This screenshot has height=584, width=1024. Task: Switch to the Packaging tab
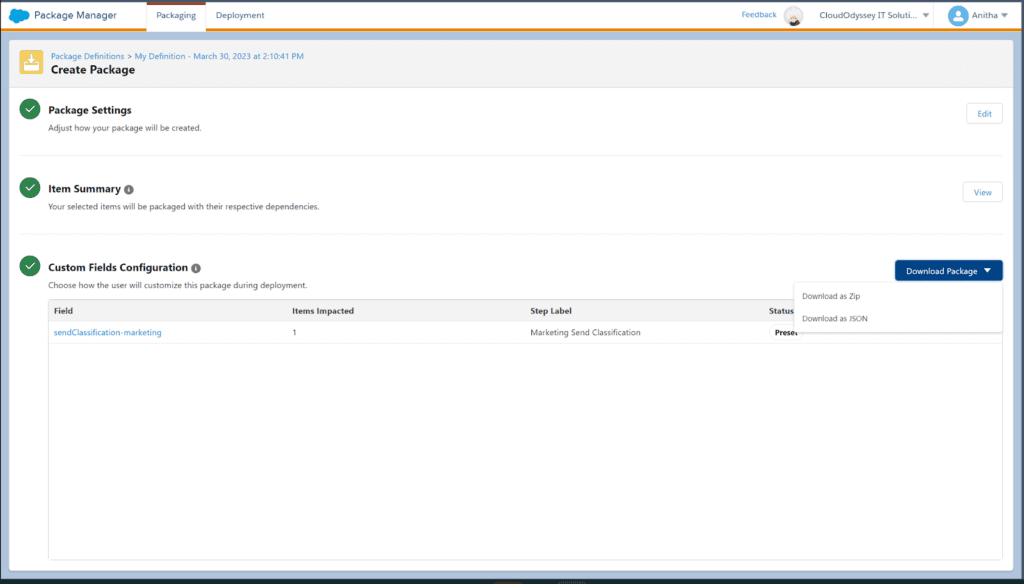(x=176, y=16)
